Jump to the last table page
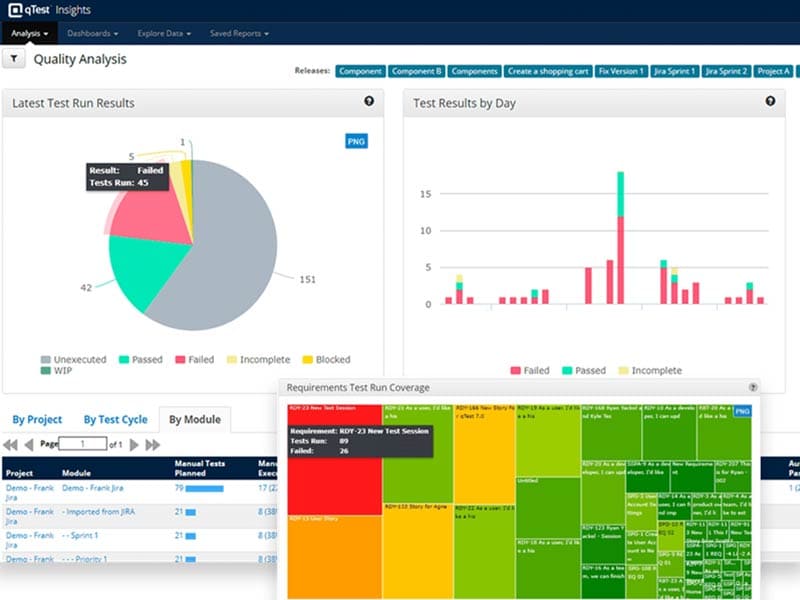The height and width of the screenshot is (600, 800). (153, 444)
